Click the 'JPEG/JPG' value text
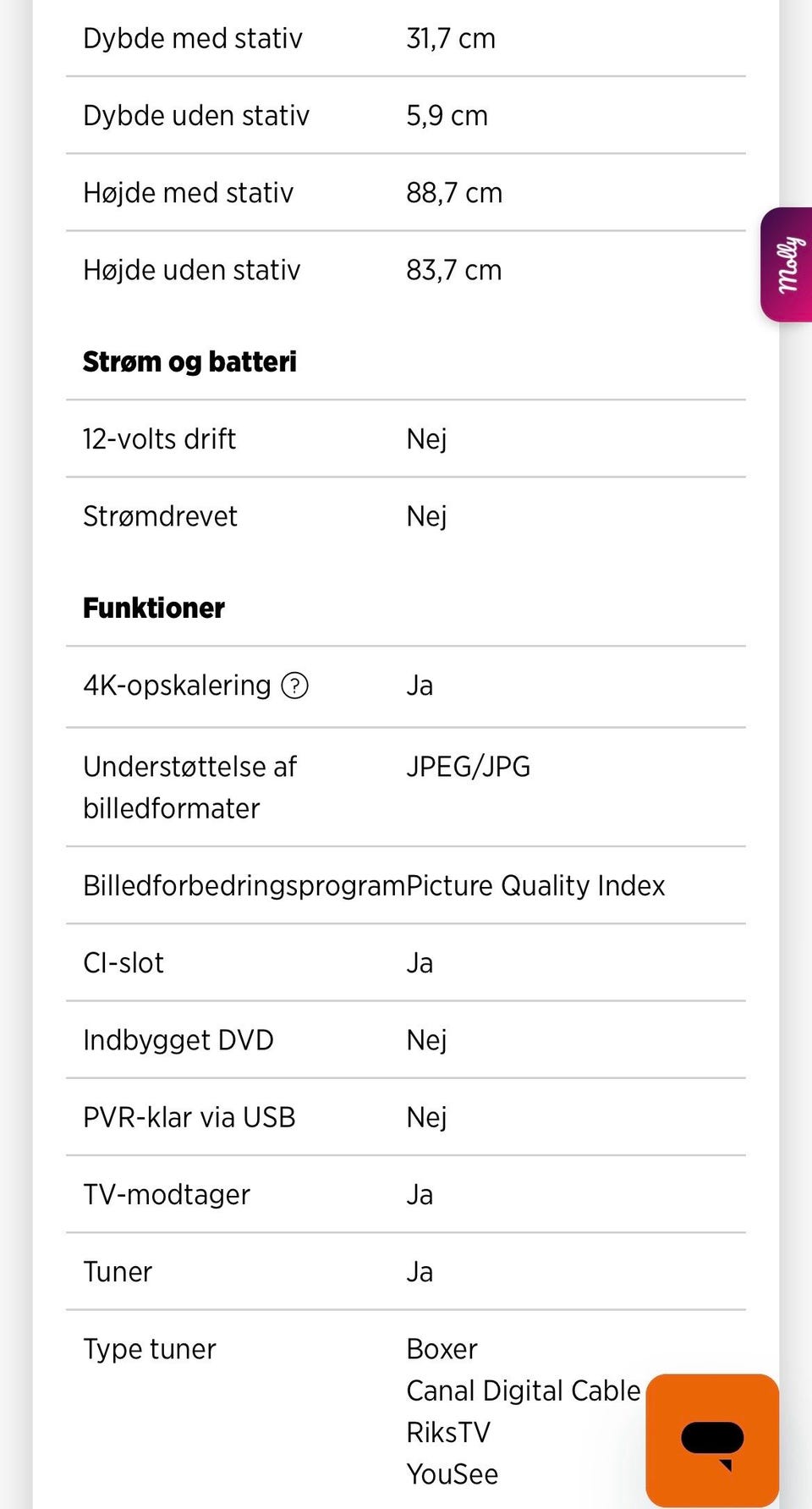This screenshot has width=812, height=1509. pos(468,766)
